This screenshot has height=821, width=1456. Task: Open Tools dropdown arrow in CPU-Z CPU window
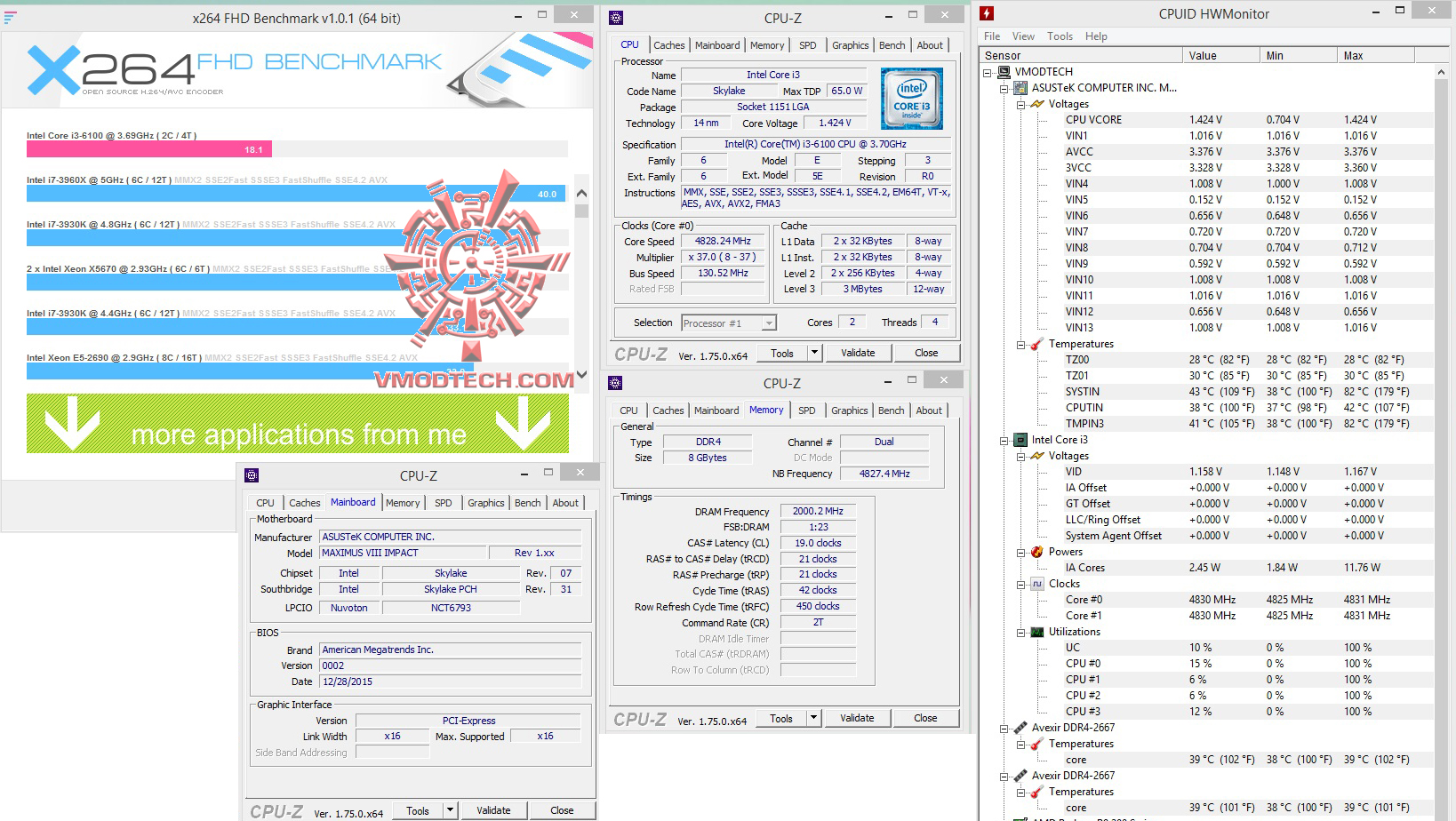[814, 353]
